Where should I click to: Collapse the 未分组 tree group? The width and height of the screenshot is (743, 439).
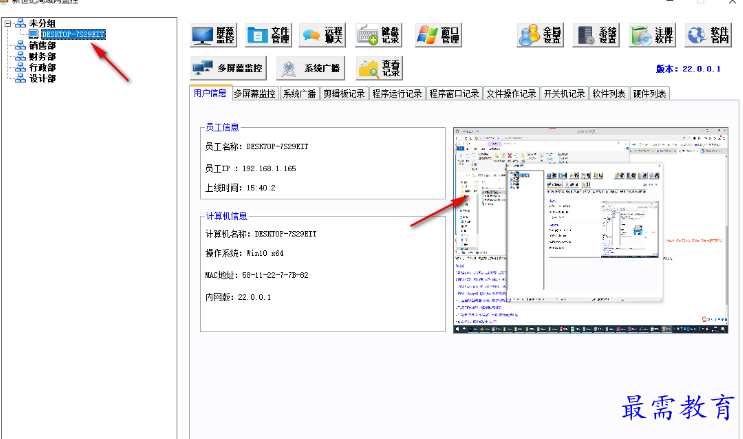[x=7, y=22]
